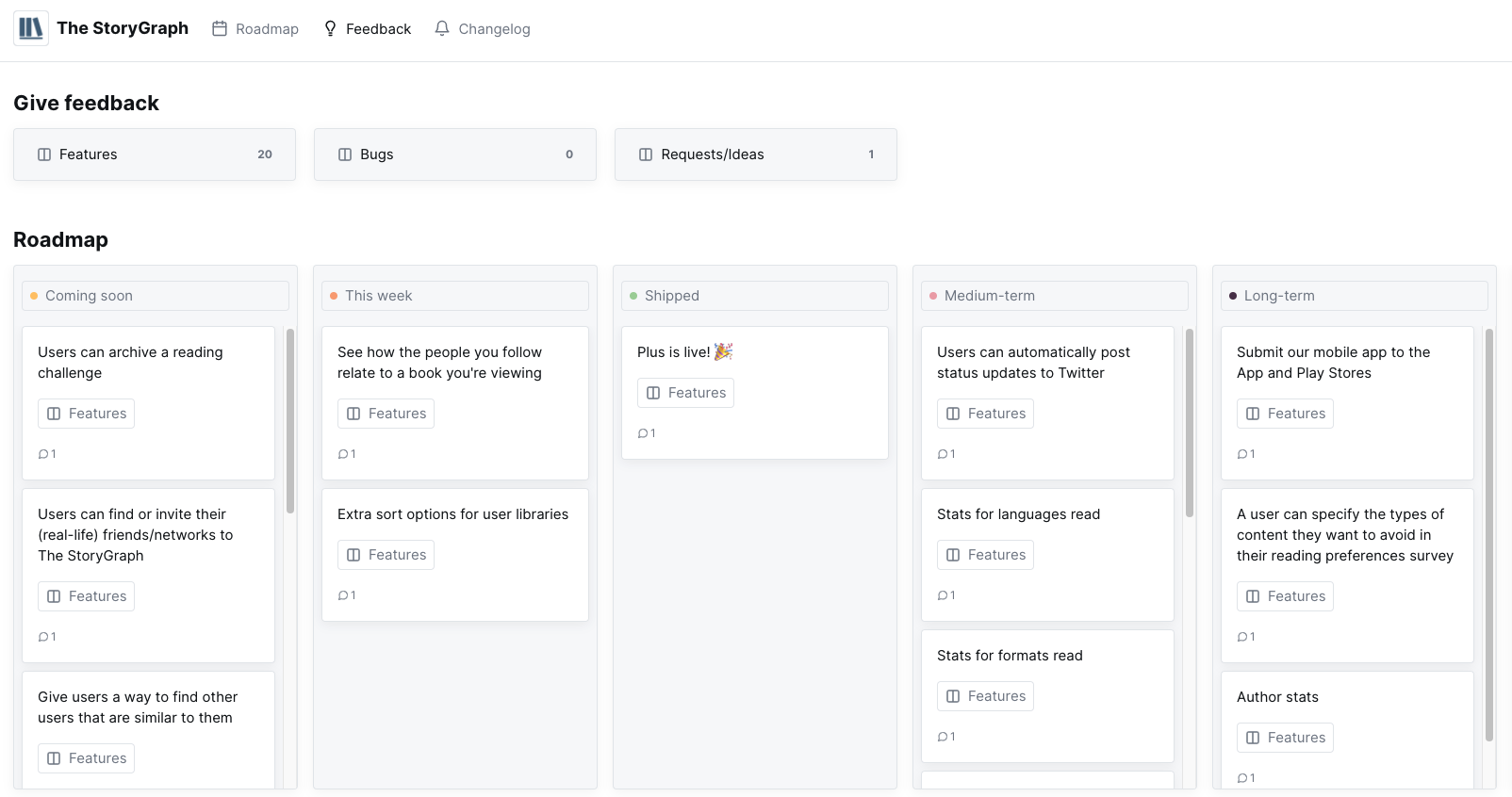Select the This week column header
The height and width of the screenshot is (797, 1512).
(455, 296)
